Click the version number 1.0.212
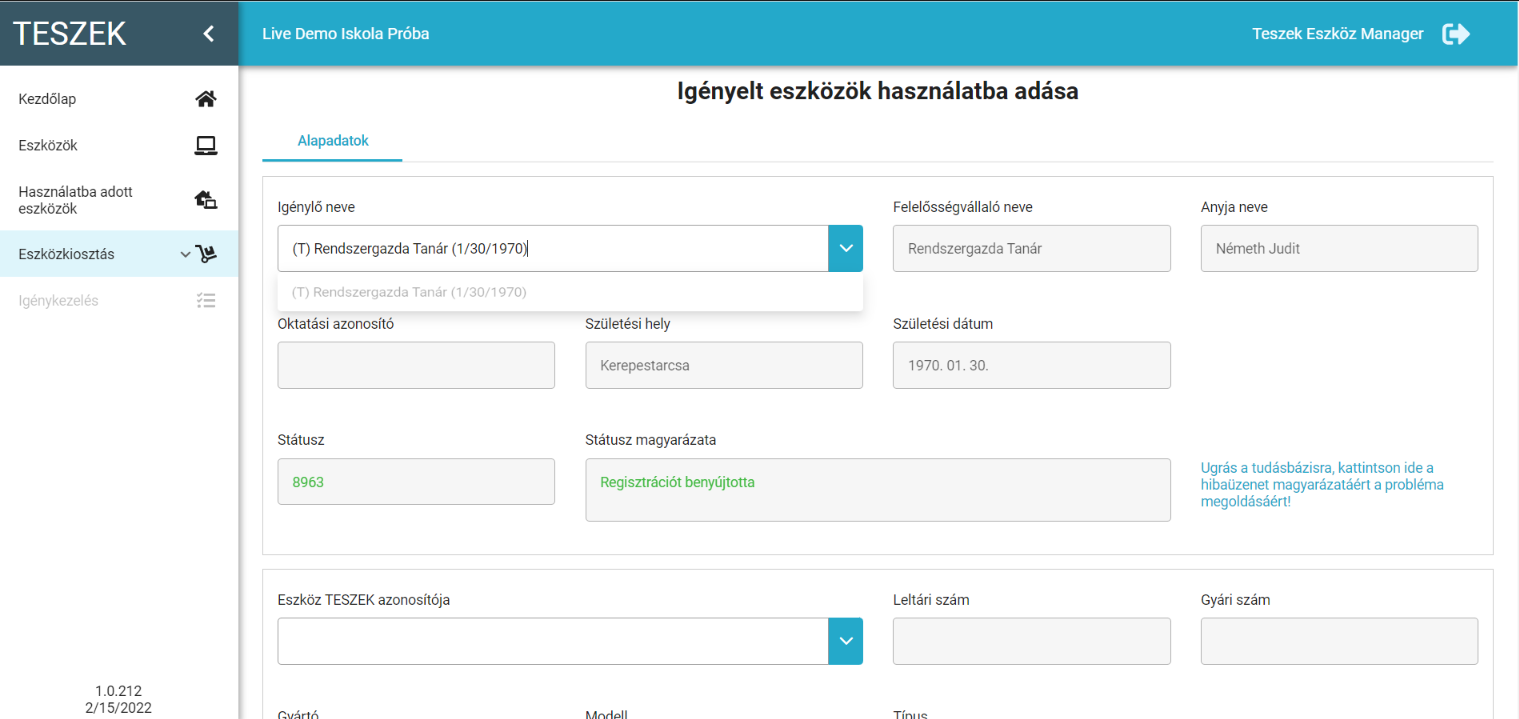This screenshot has height=719, width=1519. [x=119, y=691]
